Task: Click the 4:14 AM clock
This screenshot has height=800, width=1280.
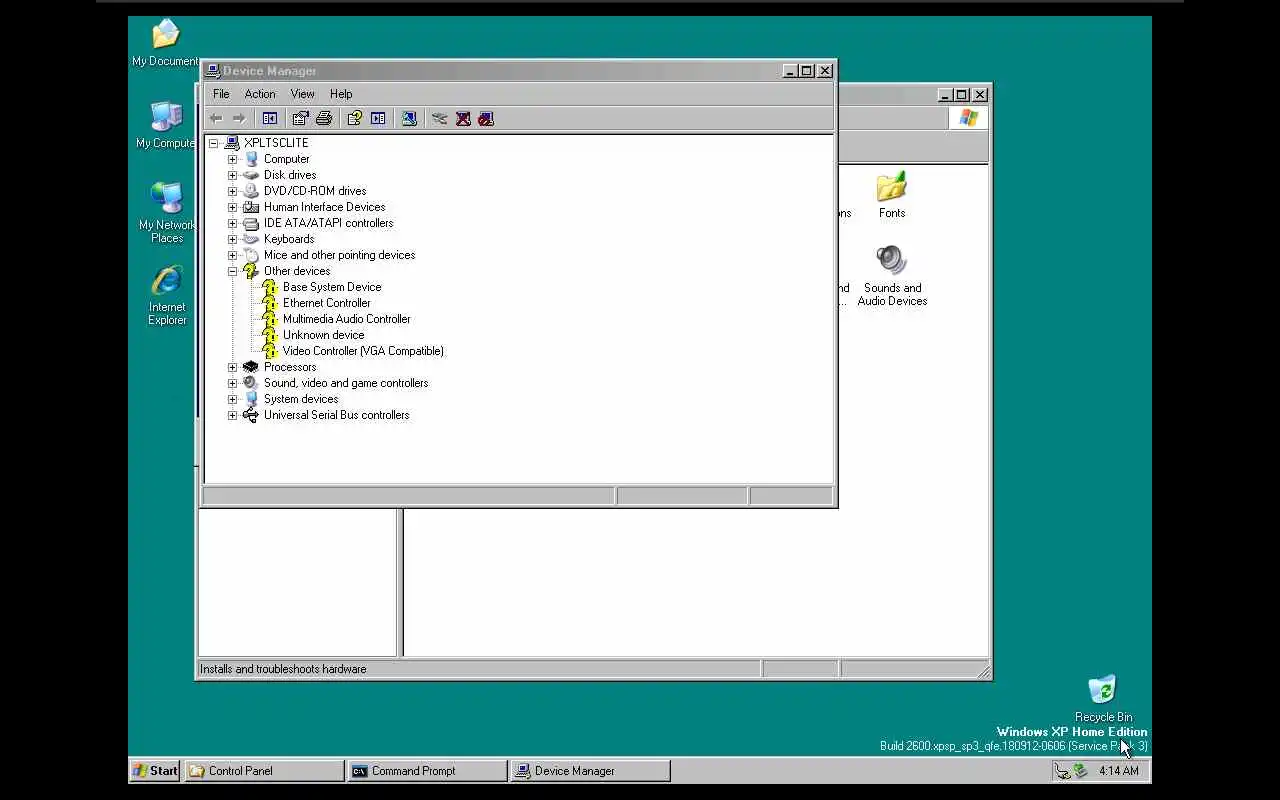Action: (1118, 771)
